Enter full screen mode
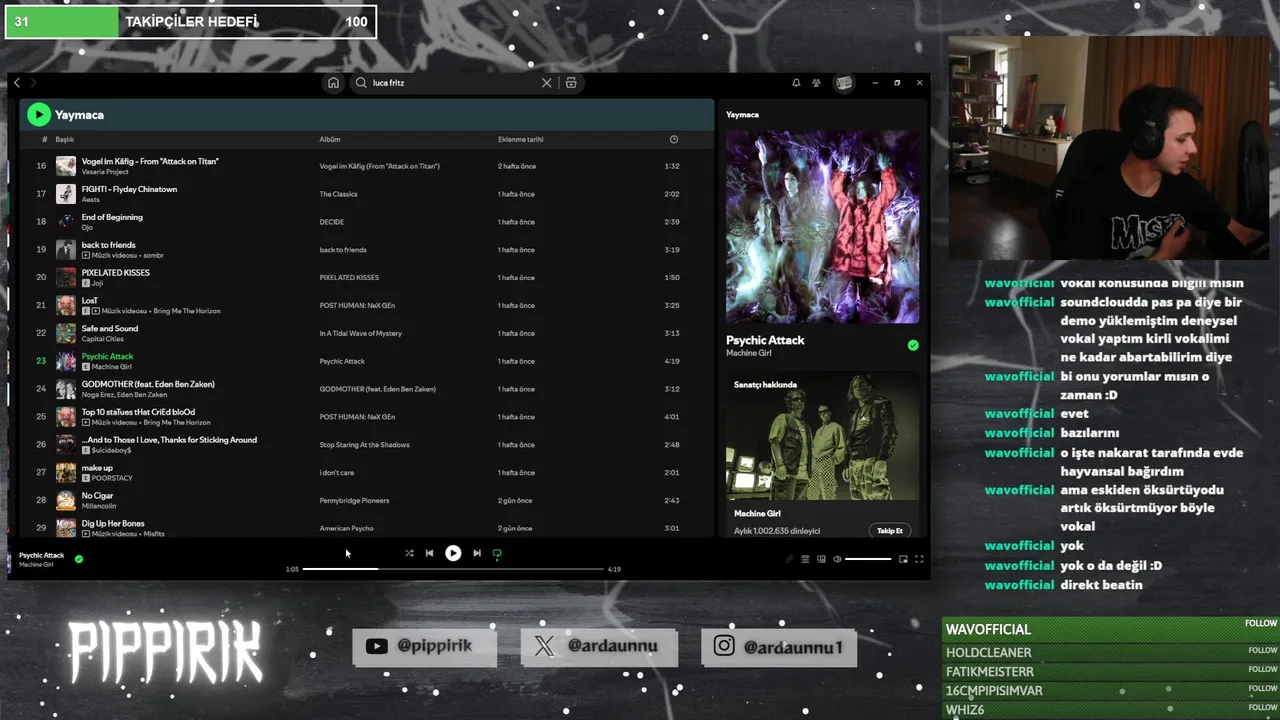This screenshot has height=720, width=1280. click(x=919, y=559)
